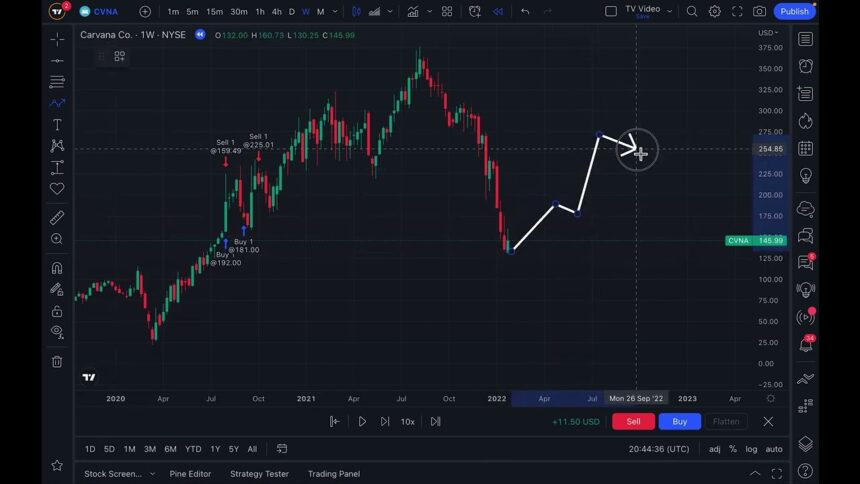Viewport: 860px width, 484px height.
Task: Click the Publish button
Action: pos(794,12)
